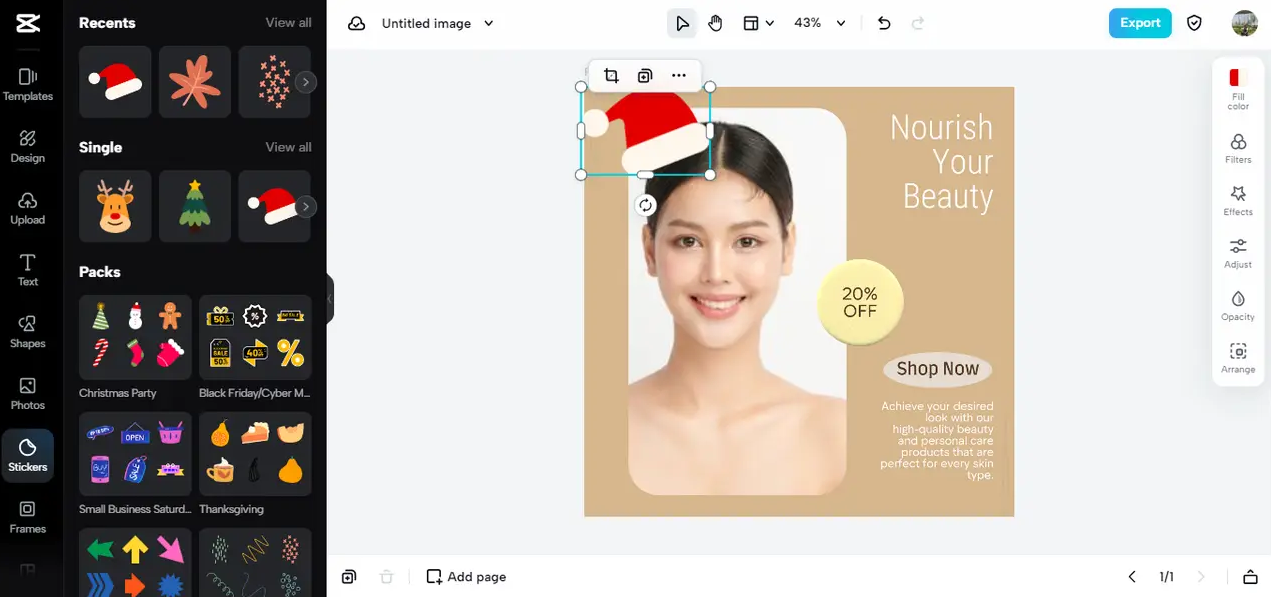Add the Santa hat sticker from Single
The height and width of the screenshot is (597, 1271).
tap(270, 206)
